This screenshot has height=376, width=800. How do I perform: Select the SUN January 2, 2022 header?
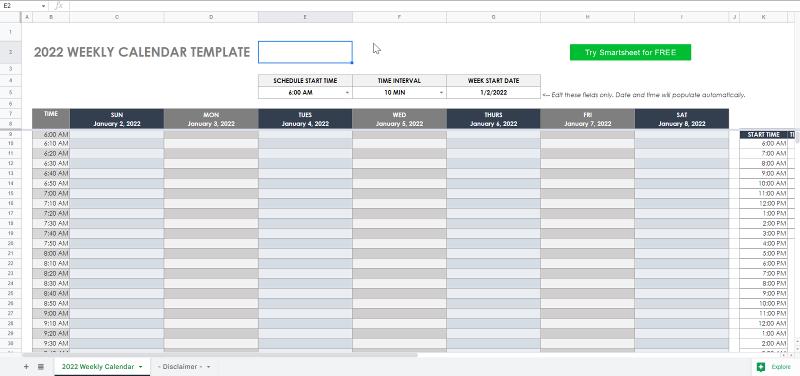coord(117,119)
